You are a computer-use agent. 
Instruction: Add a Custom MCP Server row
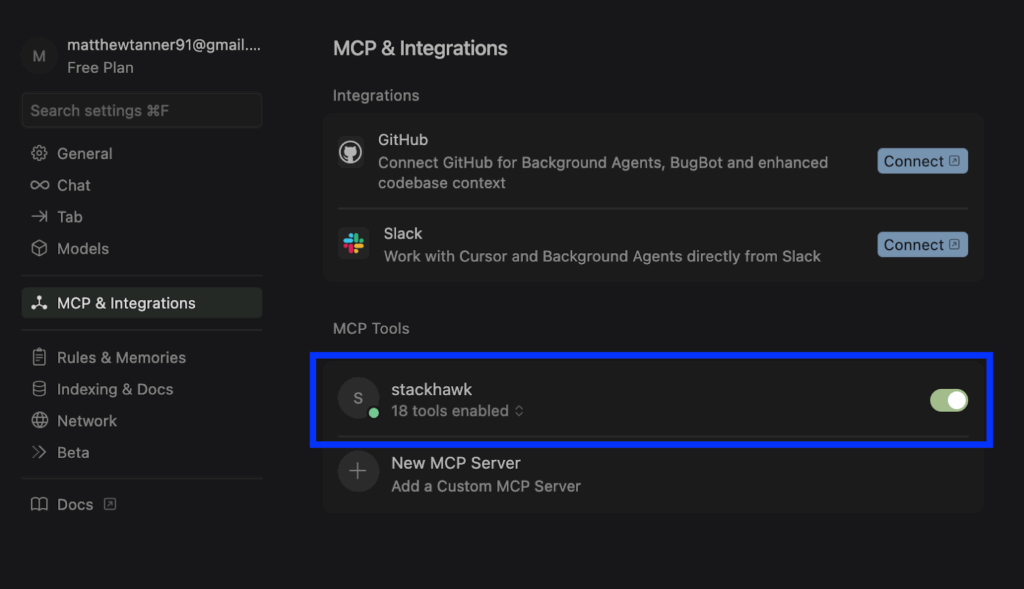point(653,474)
